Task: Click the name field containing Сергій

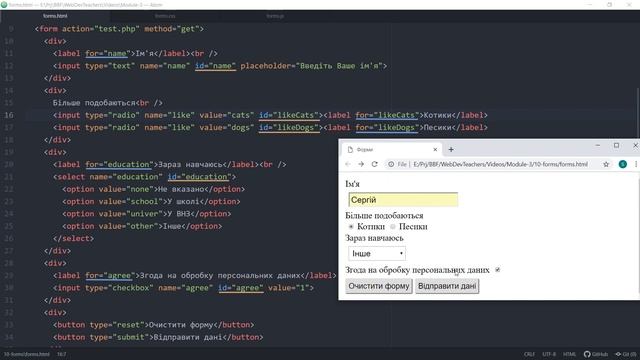Action: click(403, 200)
